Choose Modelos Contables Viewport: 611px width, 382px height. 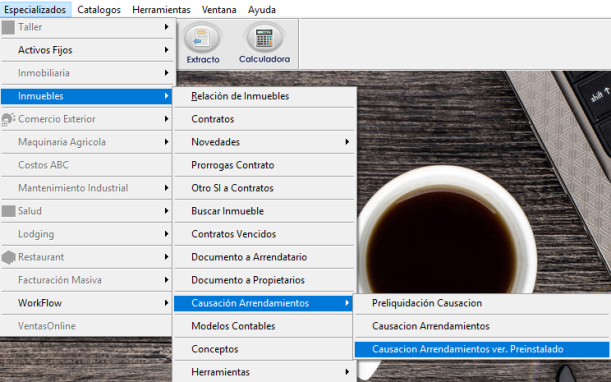click(264, 326)
